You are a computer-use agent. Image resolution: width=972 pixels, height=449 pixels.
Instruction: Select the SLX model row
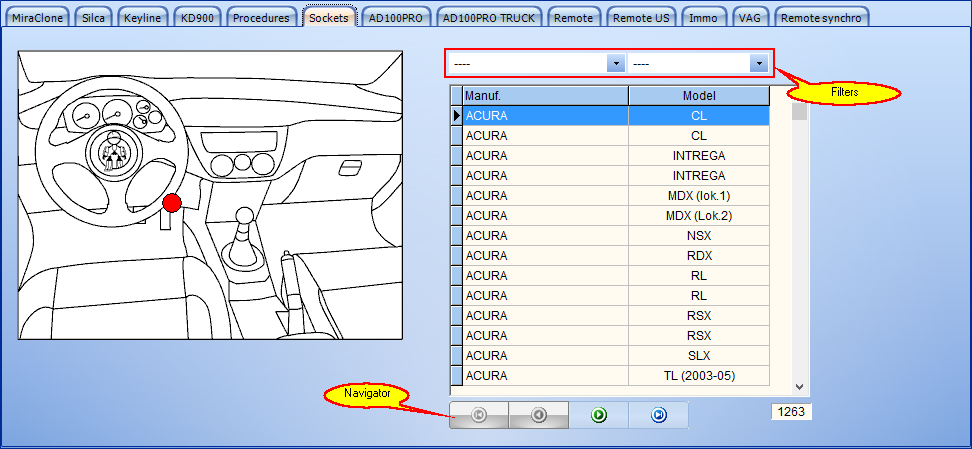[x=616, y=356]
